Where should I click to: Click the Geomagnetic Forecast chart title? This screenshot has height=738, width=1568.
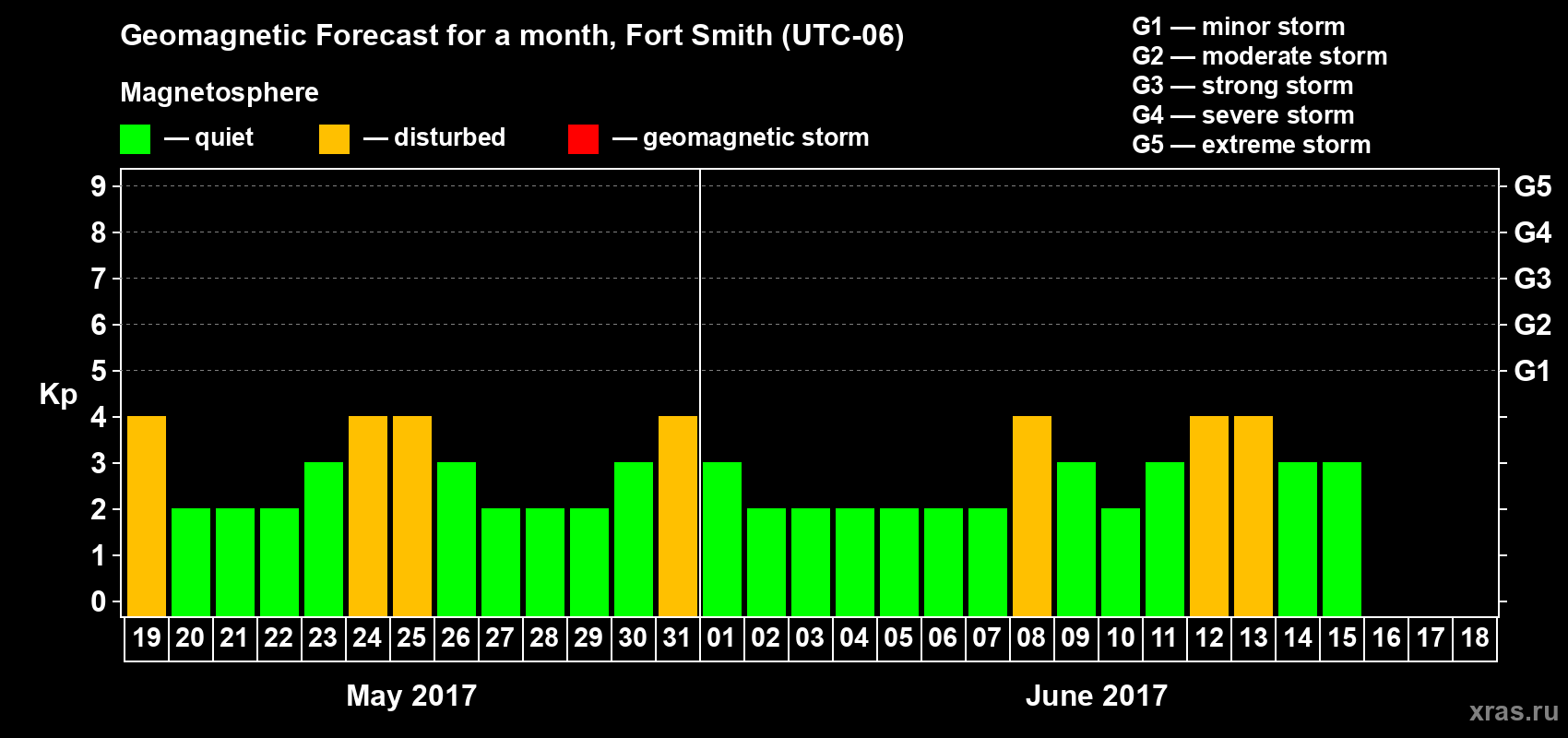click(512, 36)
